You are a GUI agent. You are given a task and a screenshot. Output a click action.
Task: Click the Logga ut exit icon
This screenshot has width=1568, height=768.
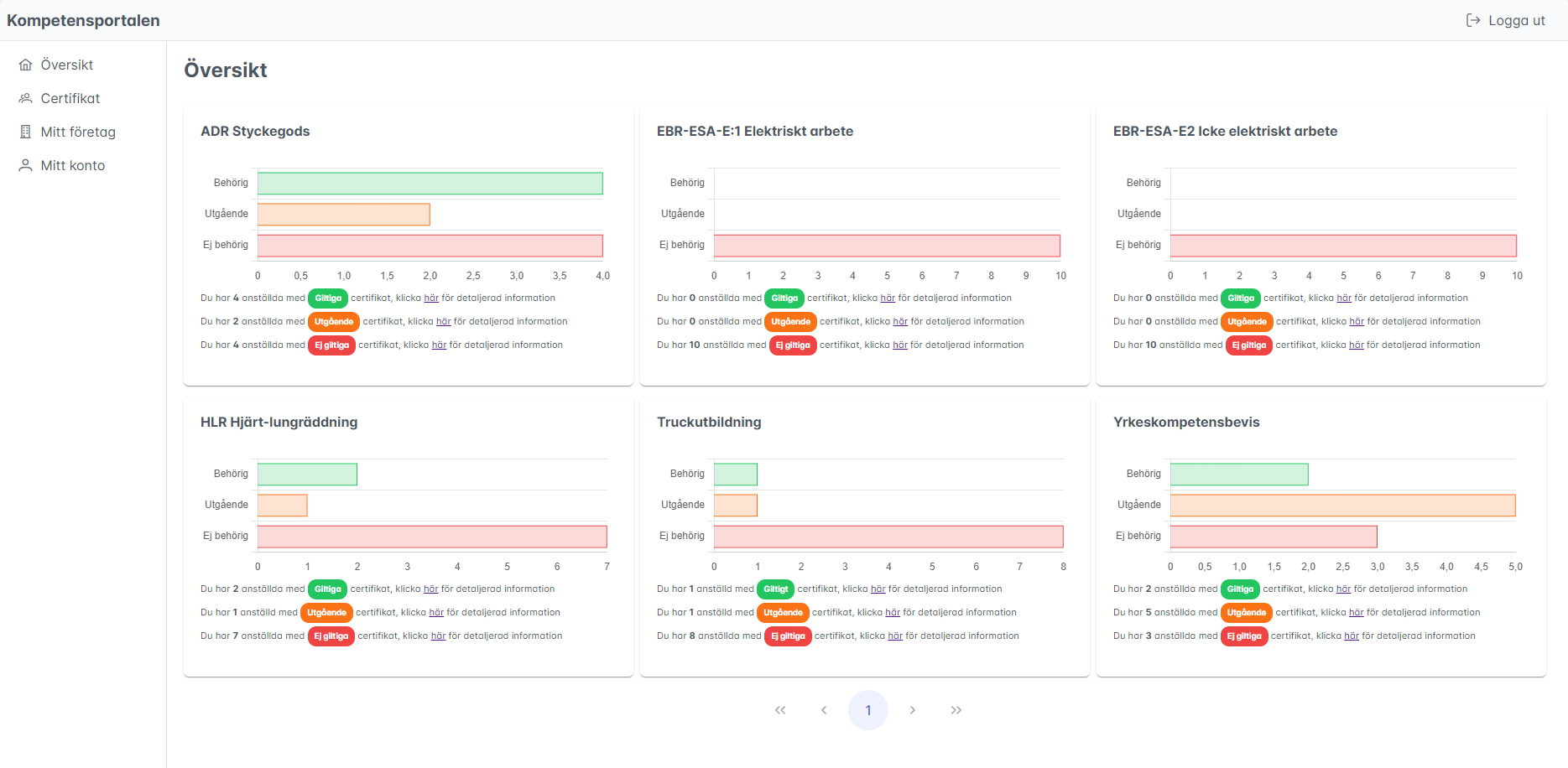[1473, 20]
